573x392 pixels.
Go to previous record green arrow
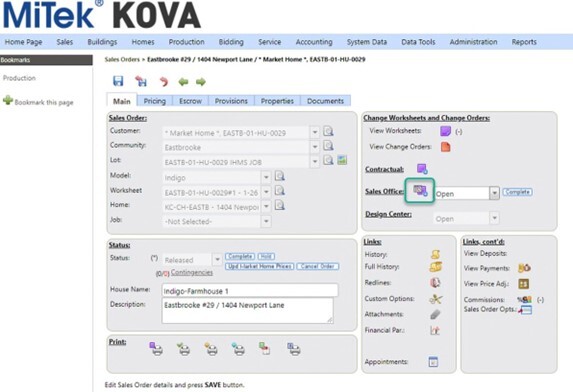(x=183, y=82)
